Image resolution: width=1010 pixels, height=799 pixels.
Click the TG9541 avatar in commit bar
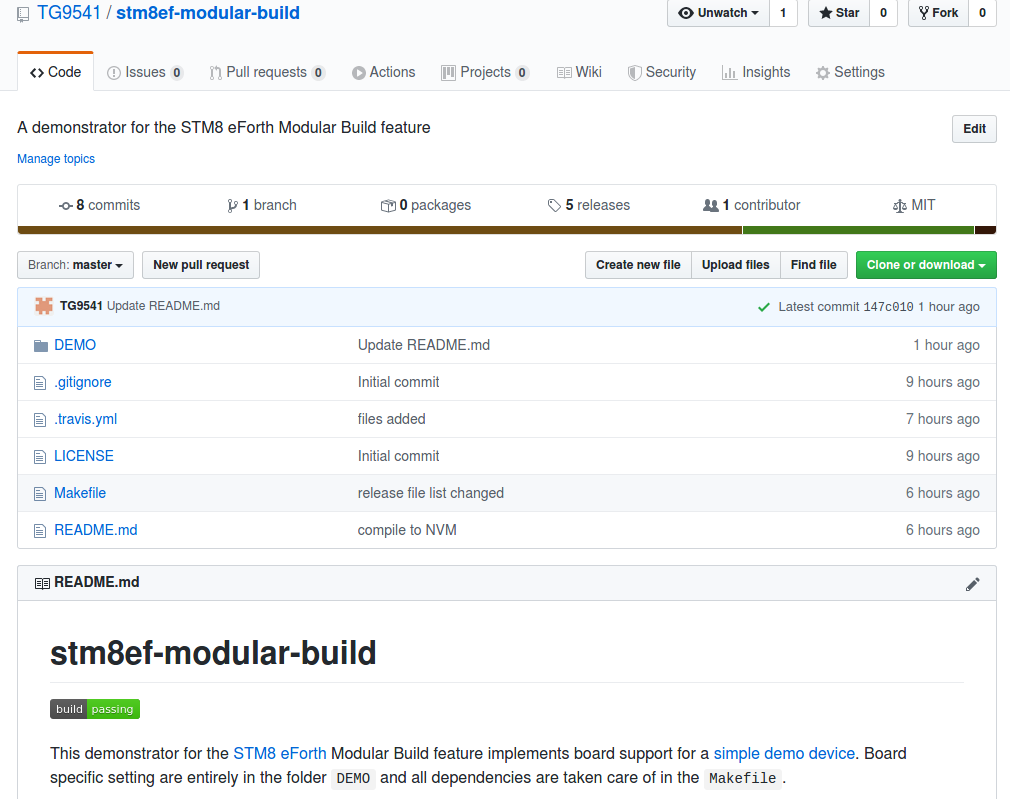pyautogui.click(x=44, y=306)
